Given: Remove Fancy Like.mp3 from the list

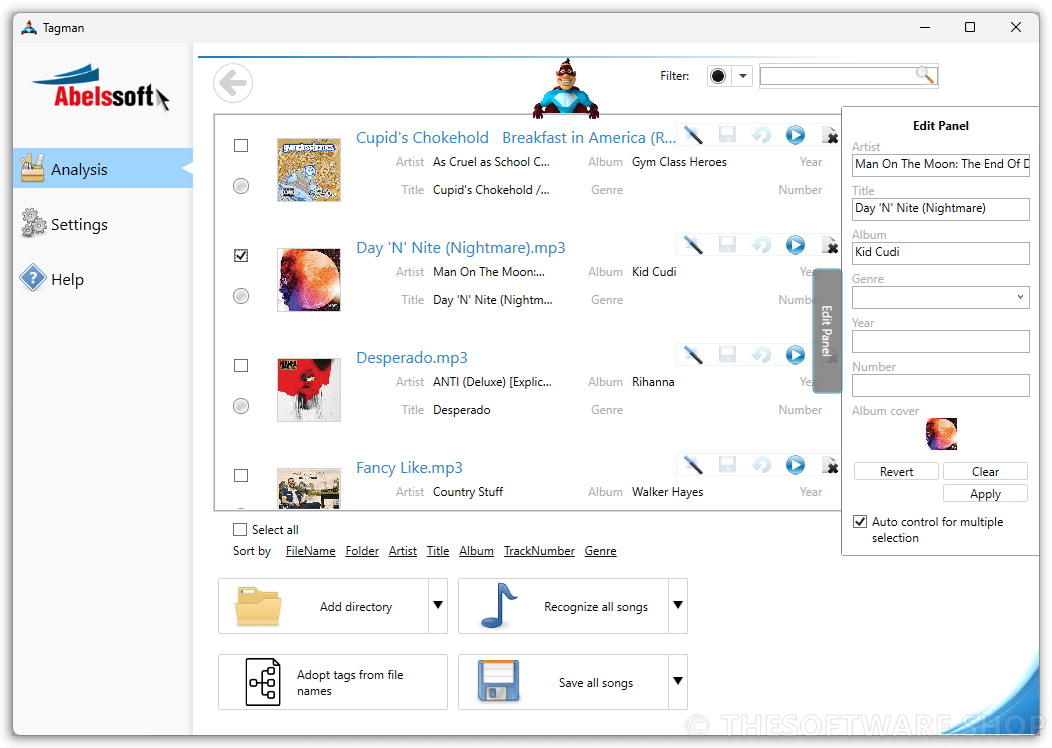Looking at the screenshot, I should [x=831, y=466].
